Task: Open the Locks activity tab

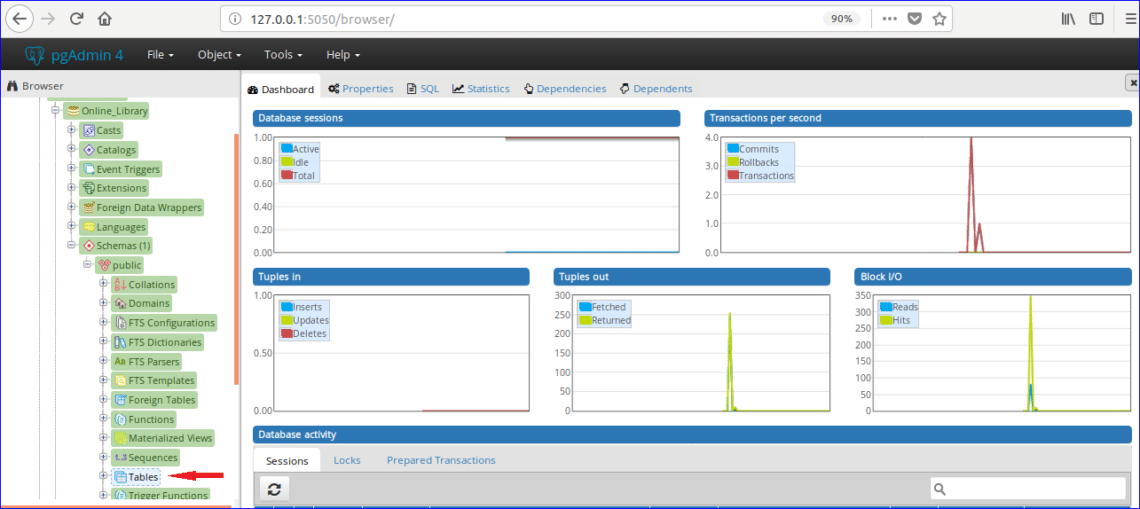Action: pos(347,460)
